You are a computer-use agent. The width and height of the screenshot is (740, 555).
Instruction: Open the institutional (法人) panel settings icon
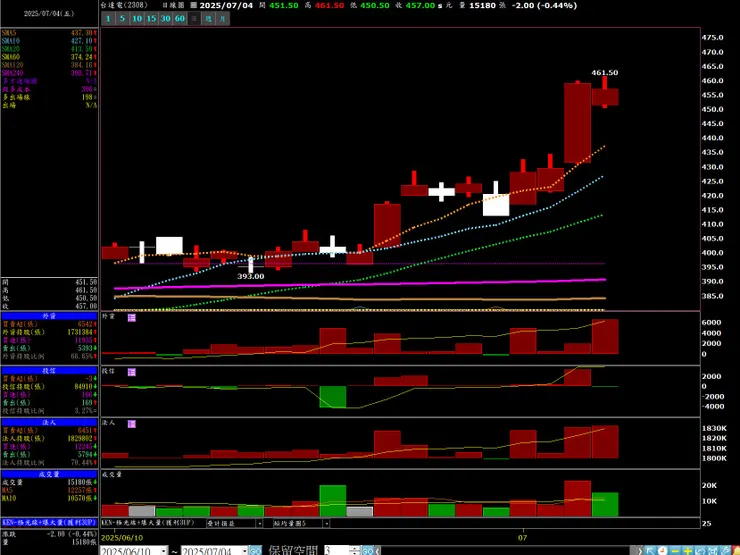point(132,424)
